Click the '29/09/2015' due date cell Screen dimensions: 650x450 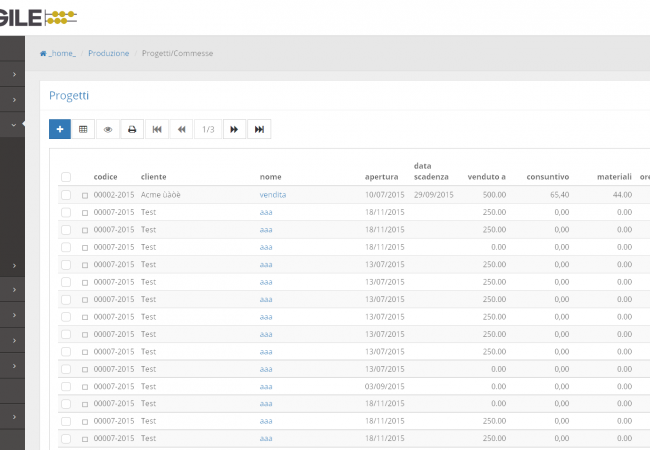pos(434,195)
